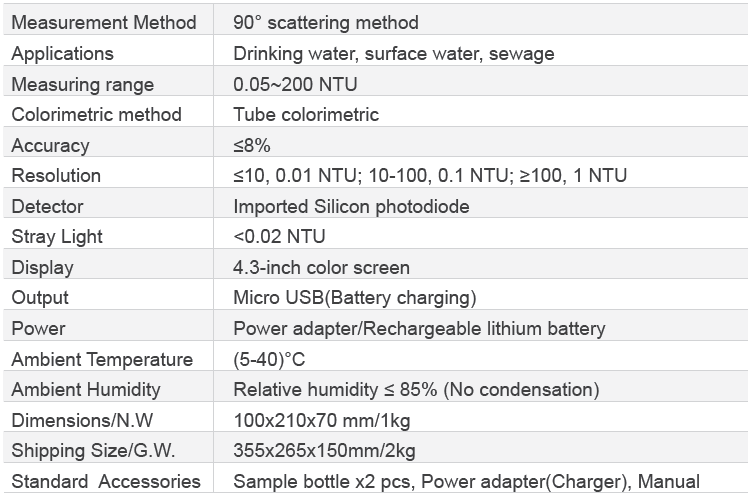Select the "Ambient Temperature" label
This screenshot has height=496, width=748.
coord(102,360)
